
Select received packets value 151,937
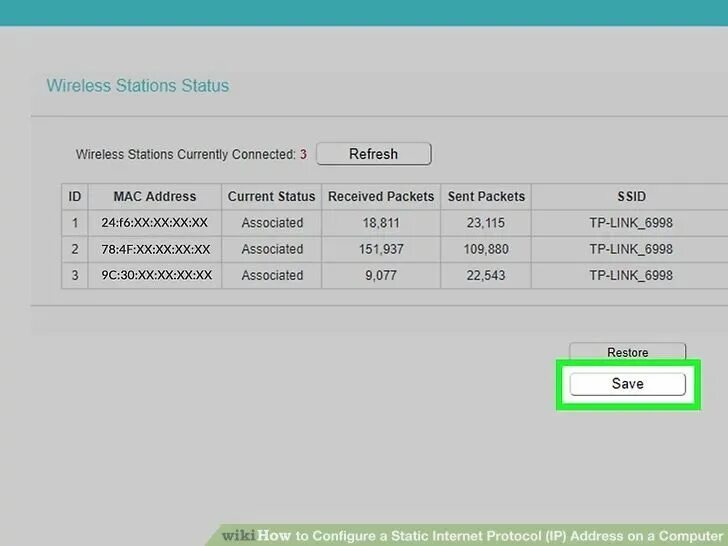coord(381,249)
